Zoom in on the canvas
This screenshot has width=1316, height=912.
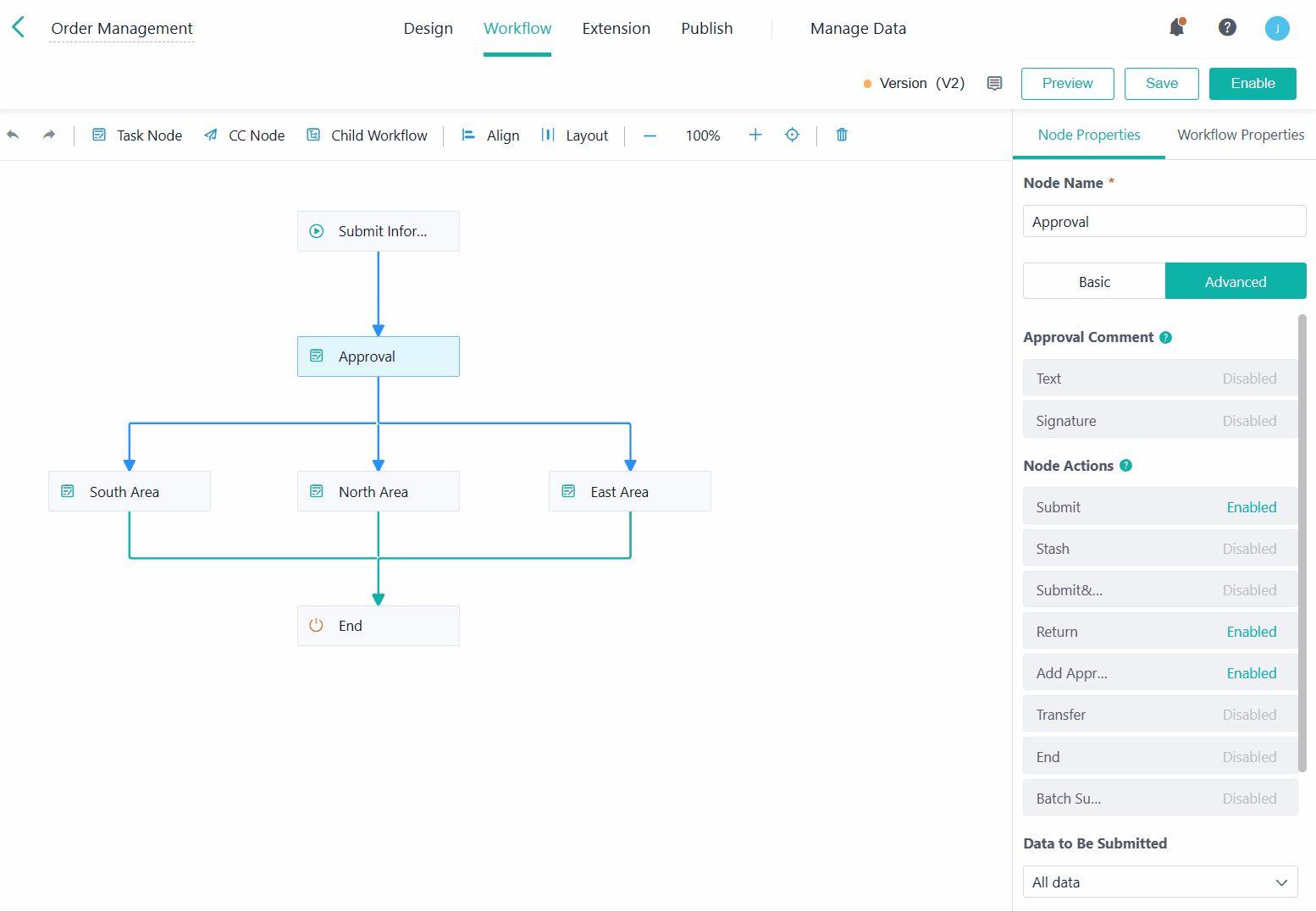(755, 135)
